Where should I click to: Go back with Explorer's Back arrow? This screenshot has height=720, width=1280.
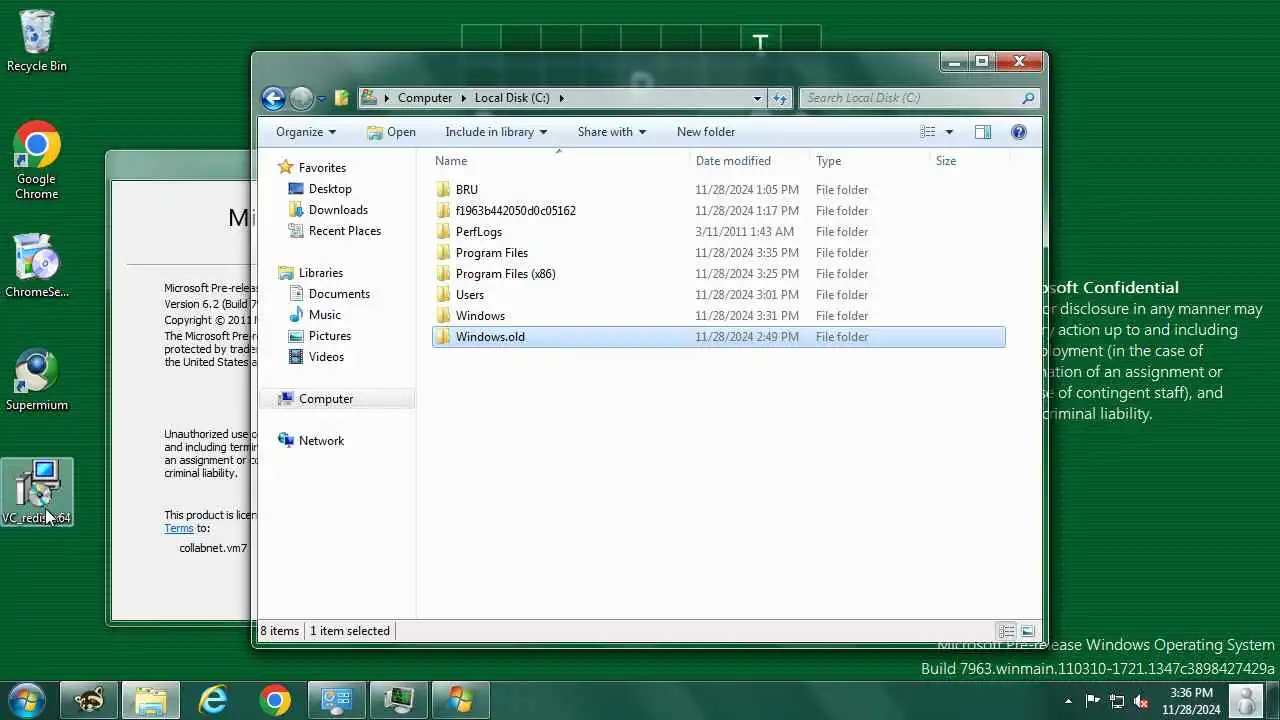click(273, 98)
